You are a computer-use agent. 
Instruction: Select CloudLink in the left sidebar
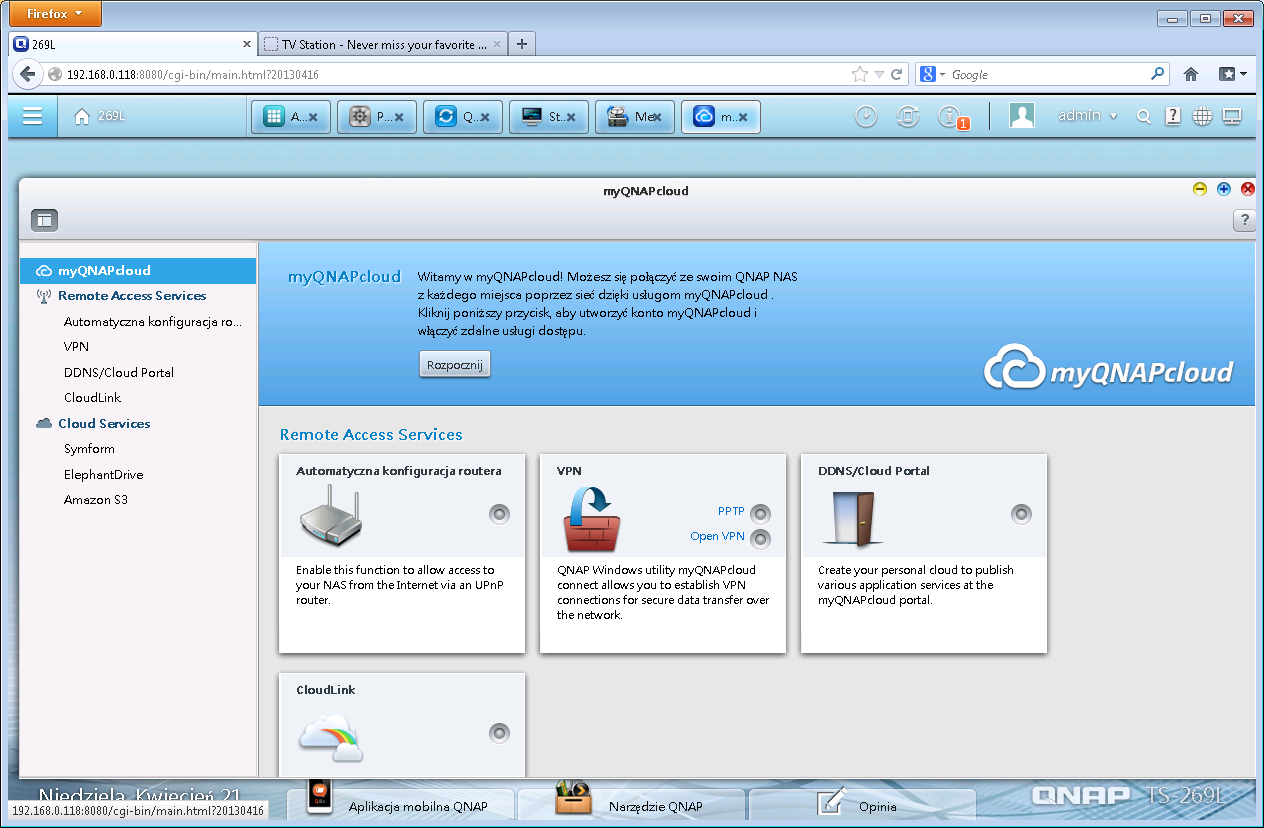click(92, 398)
